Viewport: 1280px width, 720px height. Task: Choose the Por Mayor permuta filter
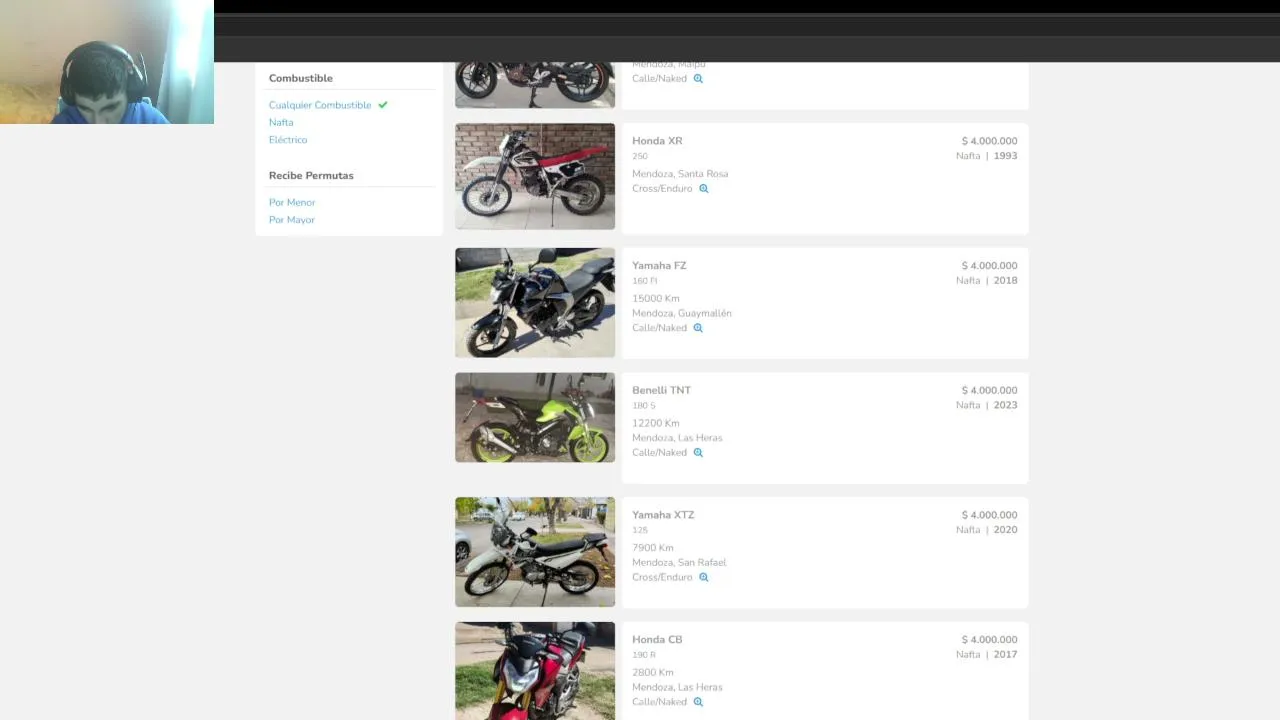[292, 220]
